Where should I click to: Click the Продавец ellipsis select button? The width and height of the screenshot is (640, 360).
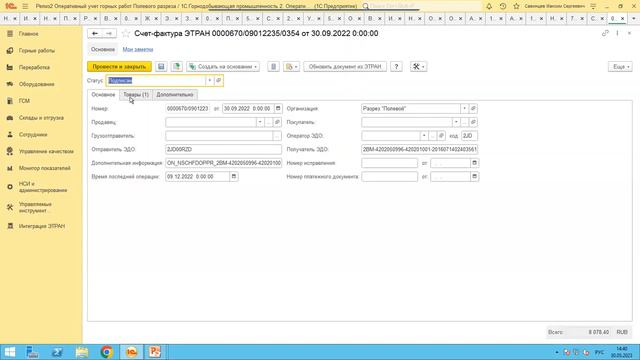point(268,122)
